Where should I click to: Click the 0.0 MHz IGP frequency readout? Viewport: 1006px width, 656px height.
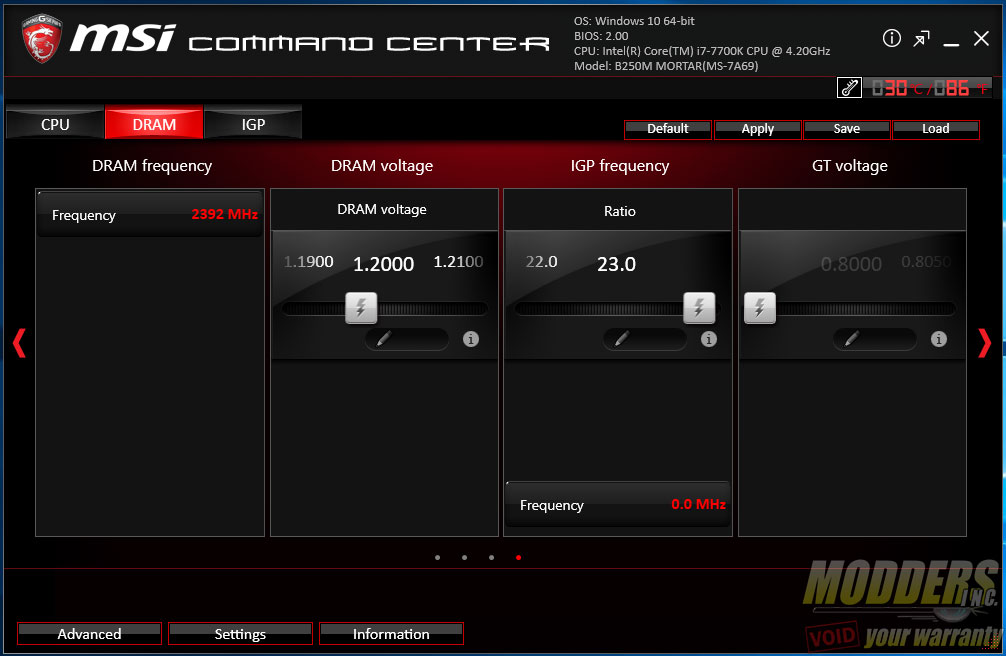[x=699, y=505]
